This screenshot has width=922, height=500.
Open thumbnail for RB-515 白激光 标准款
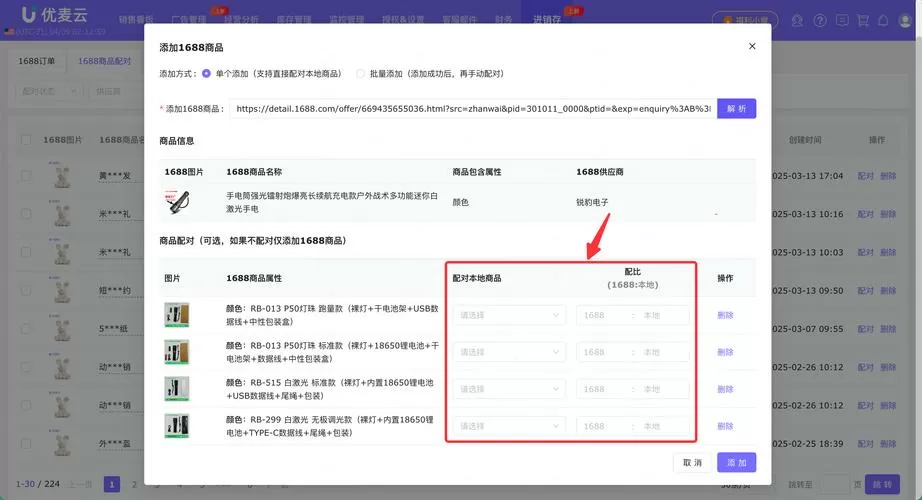pos(176,389)
